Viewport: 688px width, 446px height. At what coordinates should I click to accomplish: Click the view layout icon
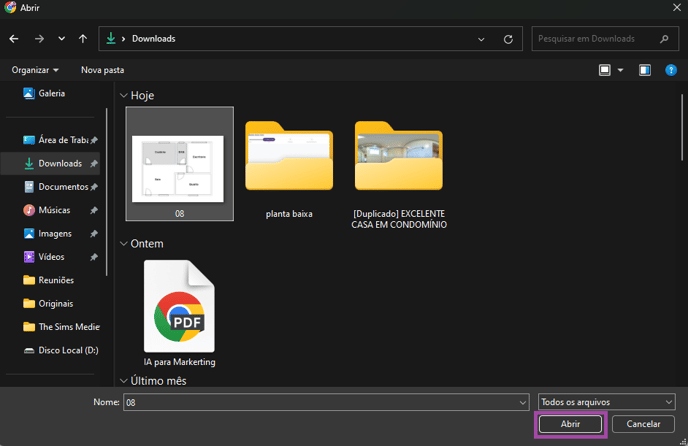pyautogui.click(x=605, y=70)
